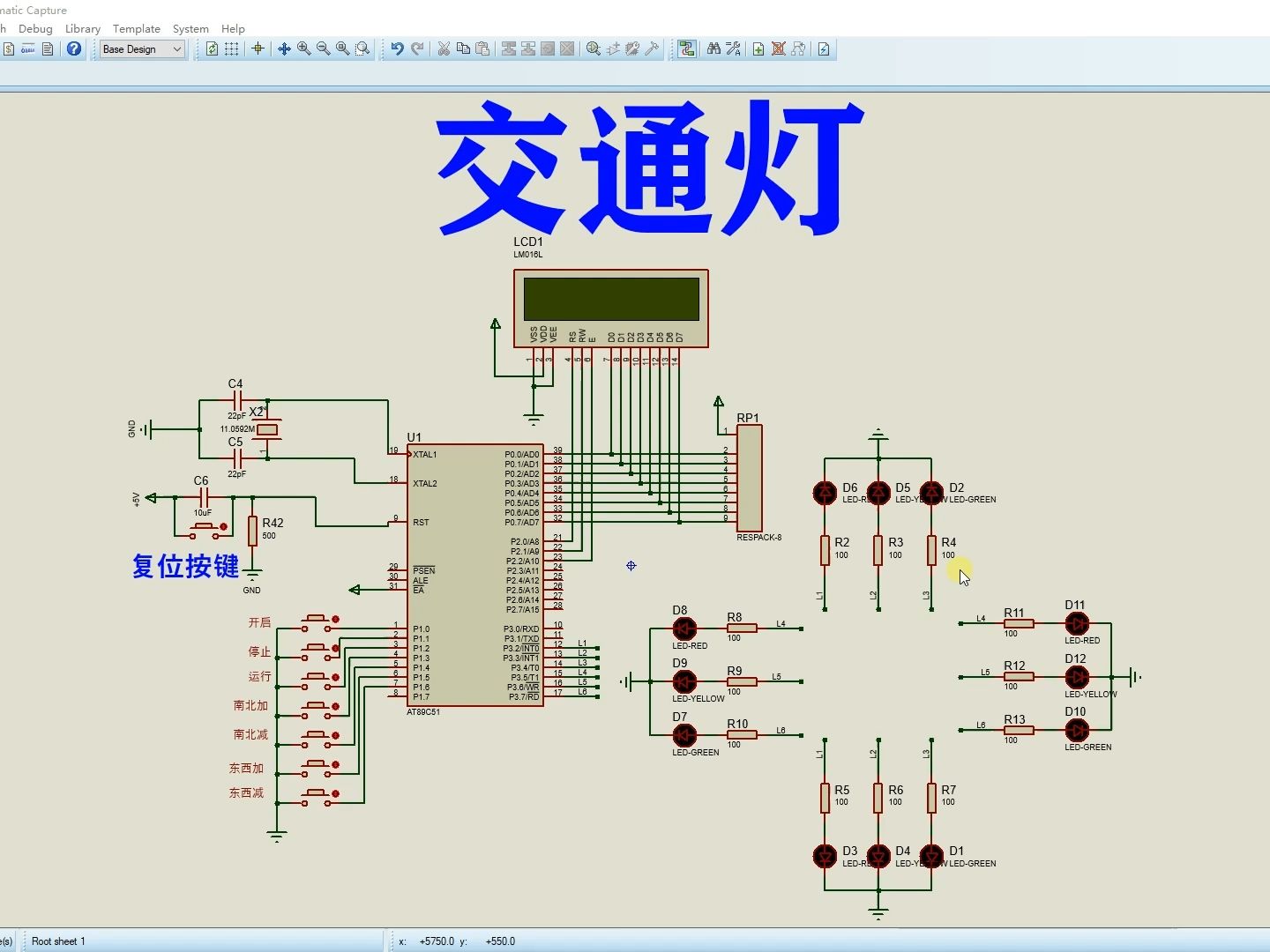Zoom to view entire sheet
Viewport: 1270px width, 952px height.
click(342, 48)
